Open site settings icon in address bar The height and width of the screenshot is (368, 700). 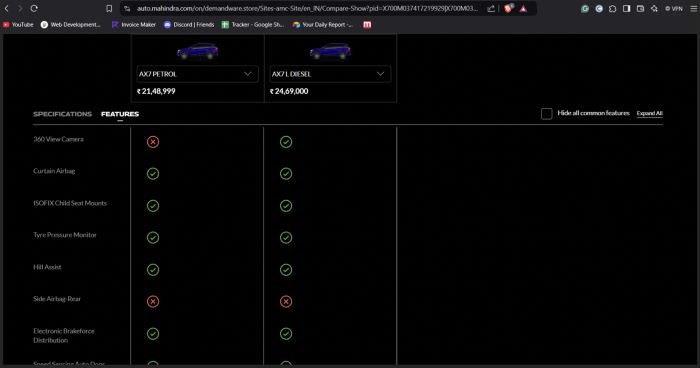point(127,8)
